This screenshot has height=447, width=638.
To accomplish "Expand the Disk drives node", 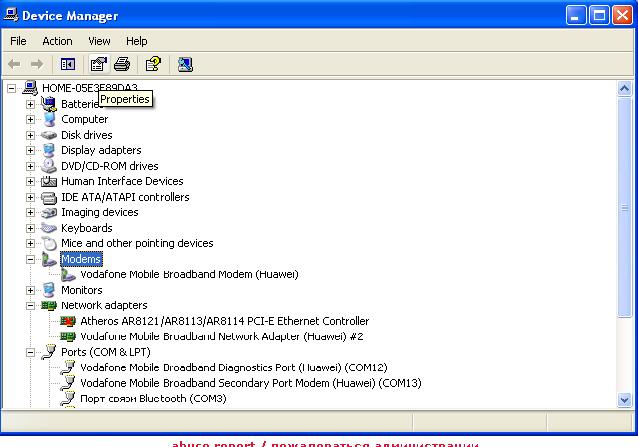I will click(31, 135).
